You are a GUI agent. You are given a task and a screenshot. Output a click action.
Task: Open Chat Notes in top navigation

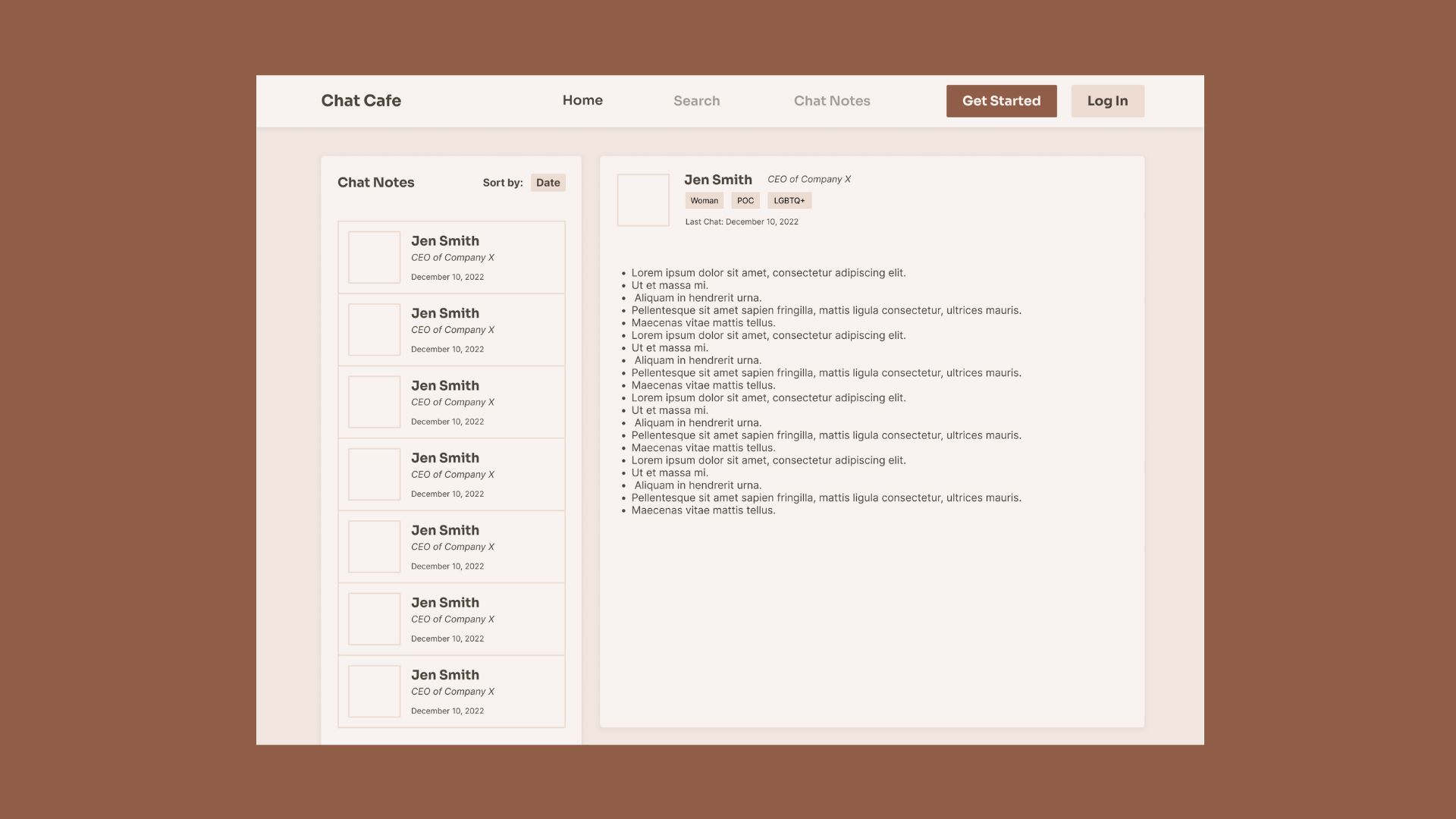832,101
